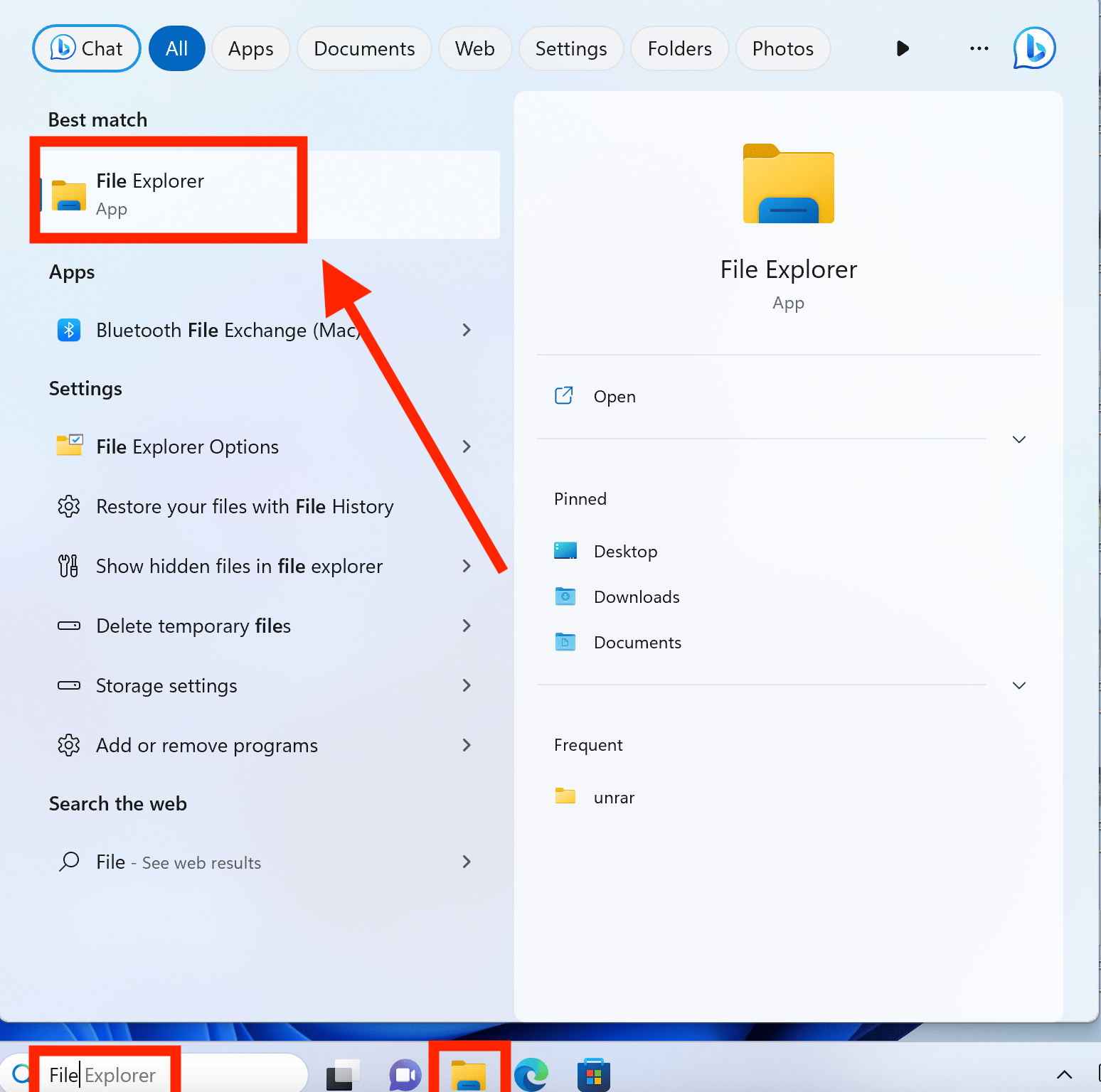Expand the Pinned folders section
This screenshot has width=1101, height=1092.
1019,685
